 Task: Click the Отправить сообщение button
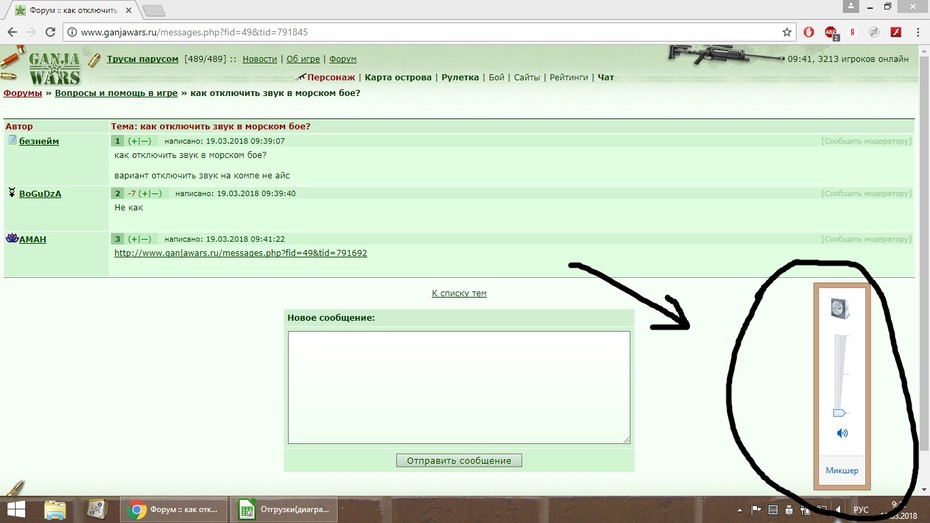(x=459, y=461)
